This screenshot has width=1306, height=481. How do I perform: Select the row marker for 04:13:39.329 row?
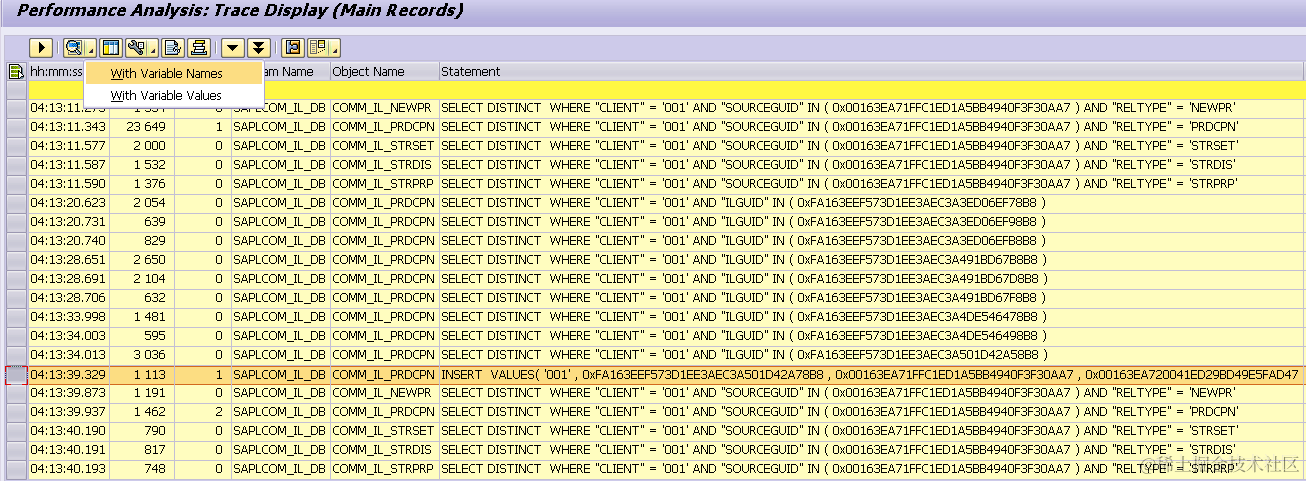[16, 374]
